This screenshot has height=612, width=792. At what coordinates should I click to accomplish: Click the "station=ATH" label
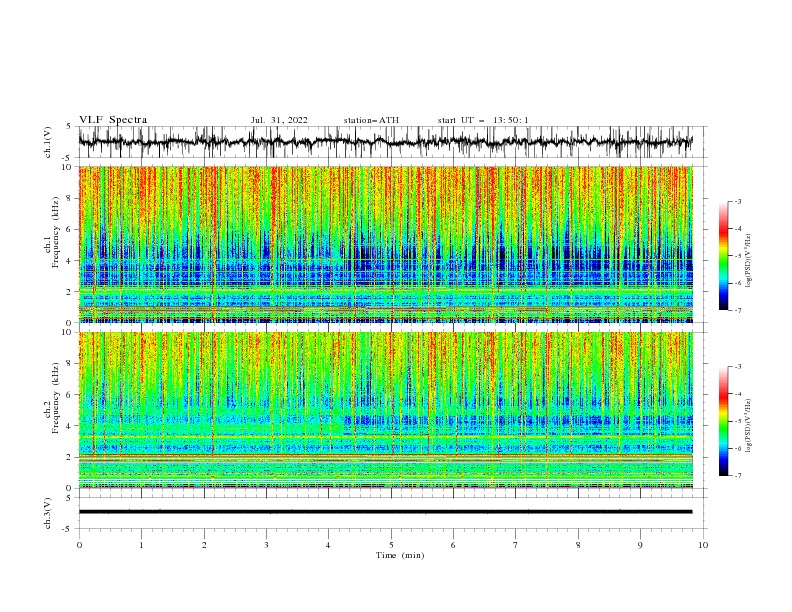point(371,120)
